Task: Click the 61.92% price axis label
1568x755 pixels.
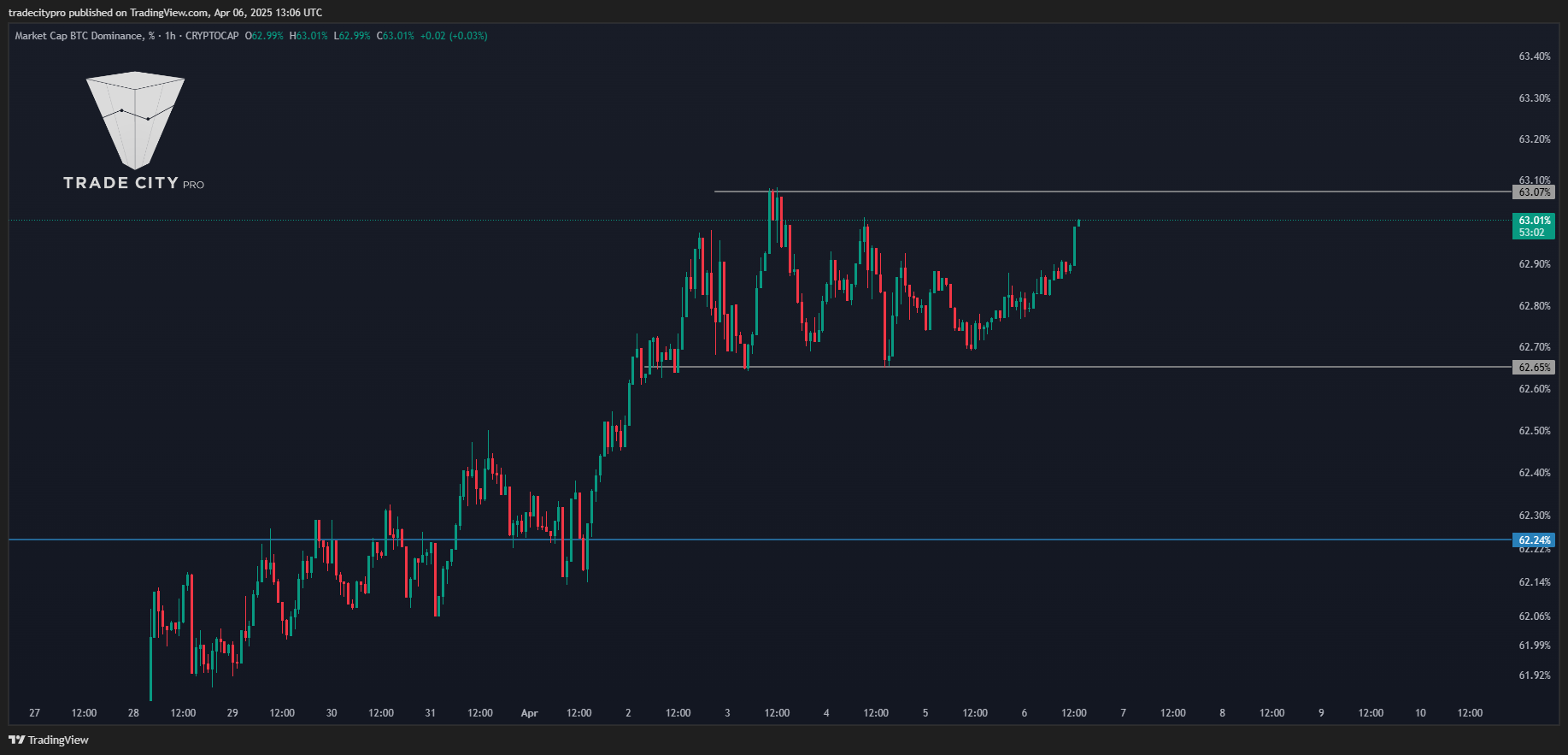Action: coord(1535,675)
